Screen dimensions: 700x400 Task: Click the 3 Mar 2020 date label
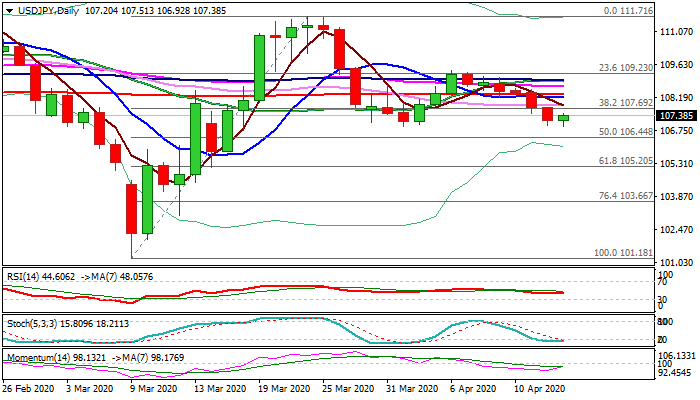[x=90, y=389]
